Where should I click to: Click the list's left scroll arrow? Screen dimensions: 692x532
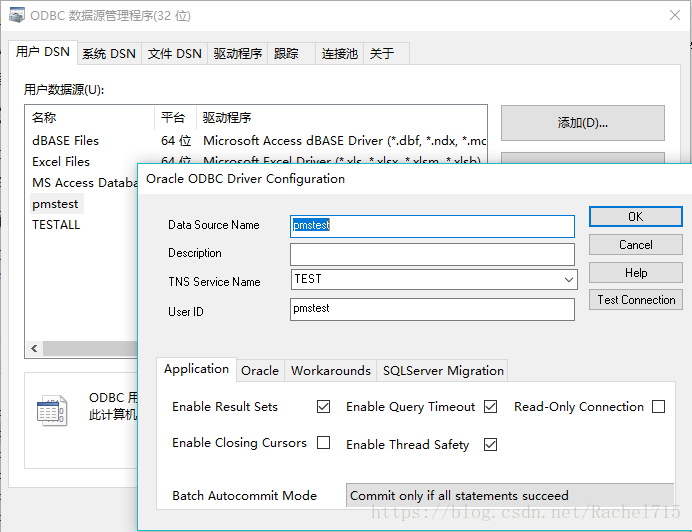pyautogui.click(x=34, y=348)
